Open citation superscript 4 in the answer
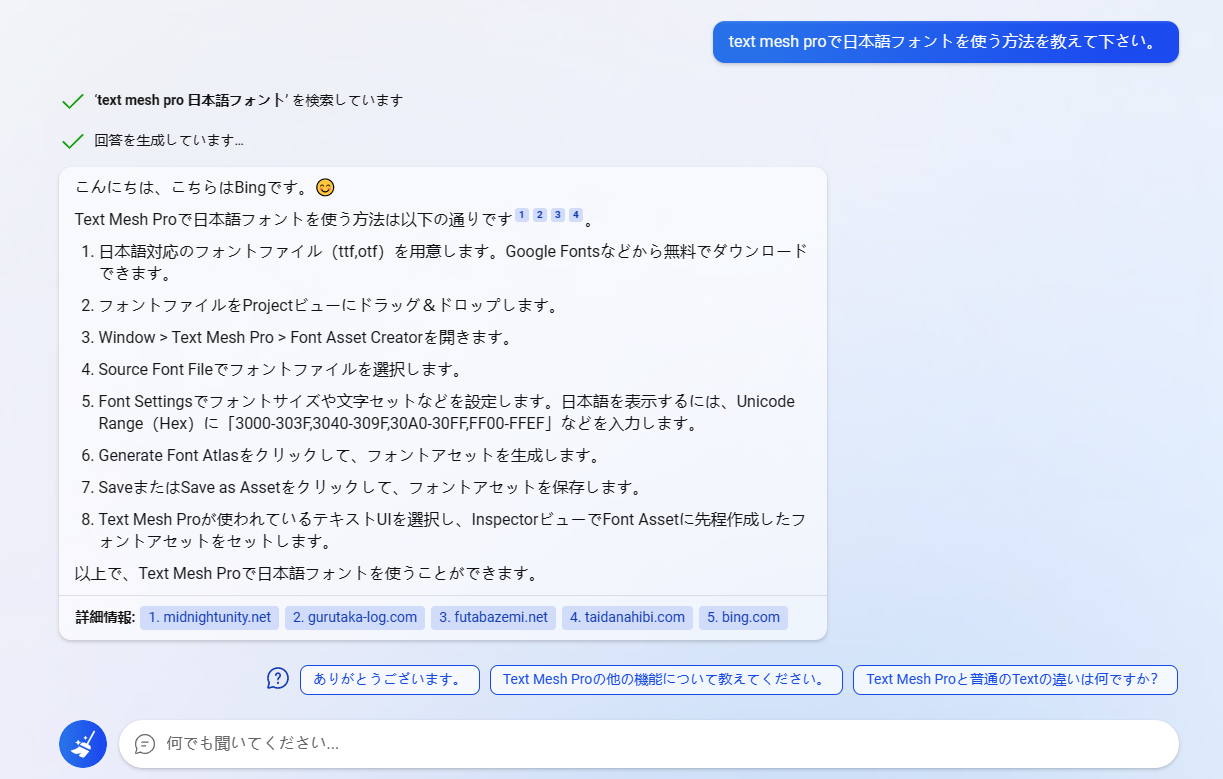This screenshot has width=1223, height=779. pyautogui.click(x=576, y=215)
